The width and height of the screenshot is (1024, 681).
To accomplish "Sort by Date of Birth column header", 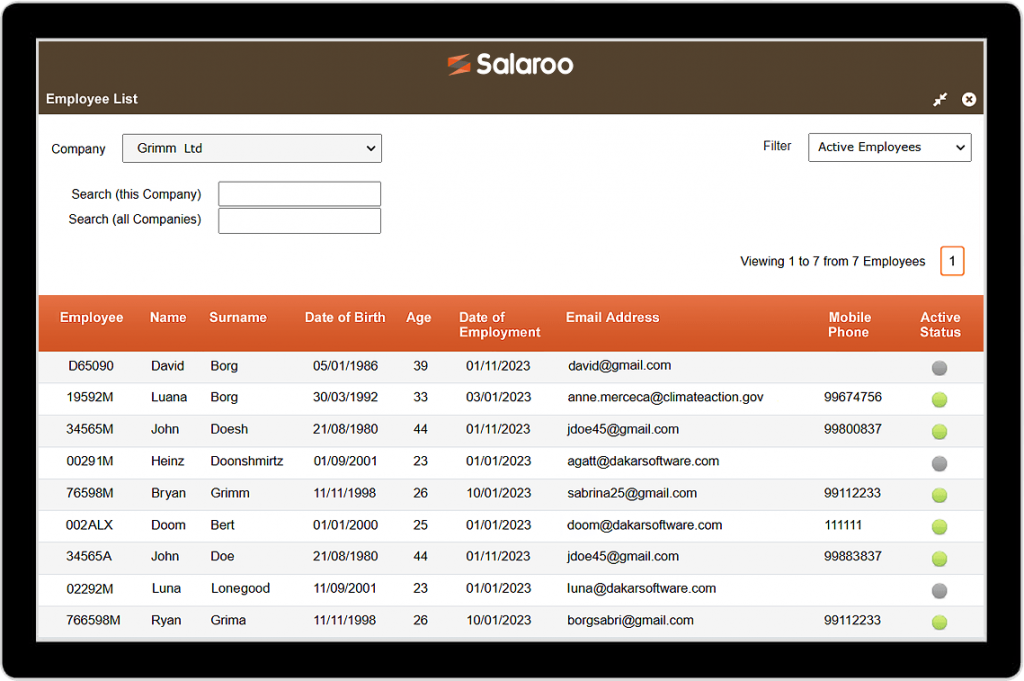I will 345,317.
